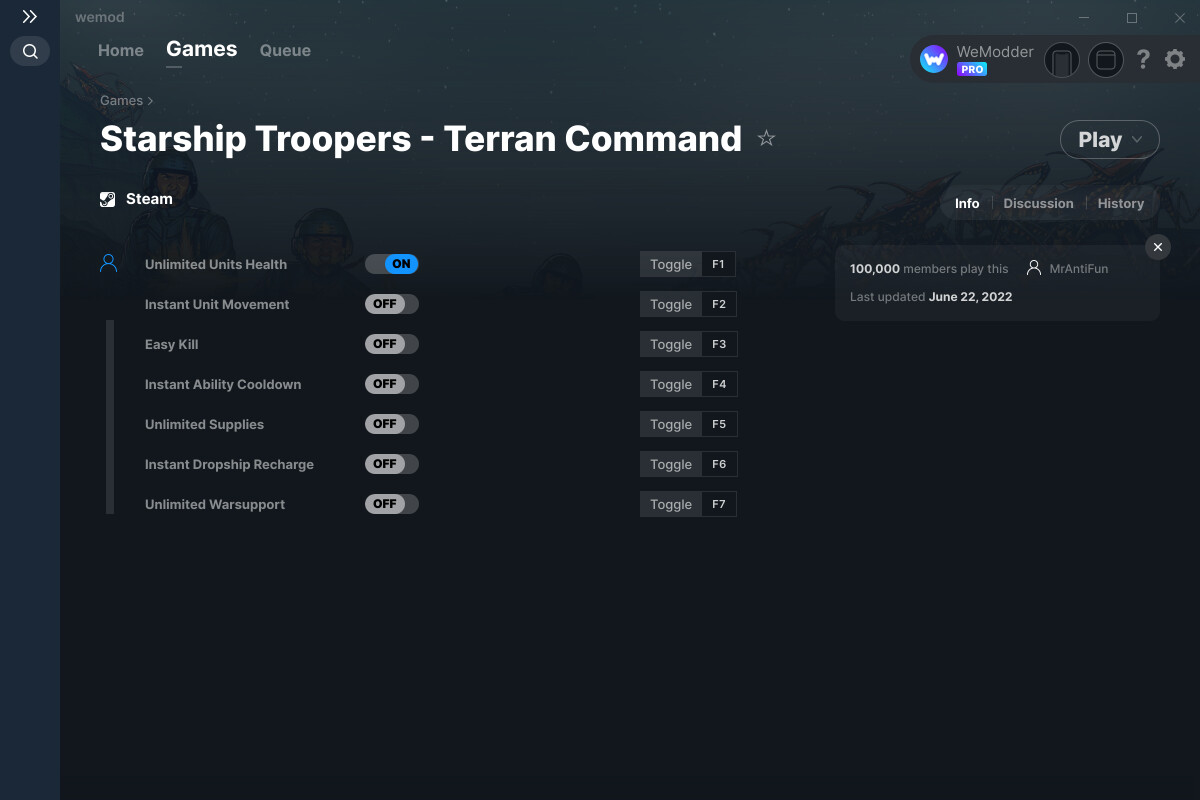Screen dimensions: 1200x800
Task: Enable Easy Kill toggle
Action: coord(392,344)
